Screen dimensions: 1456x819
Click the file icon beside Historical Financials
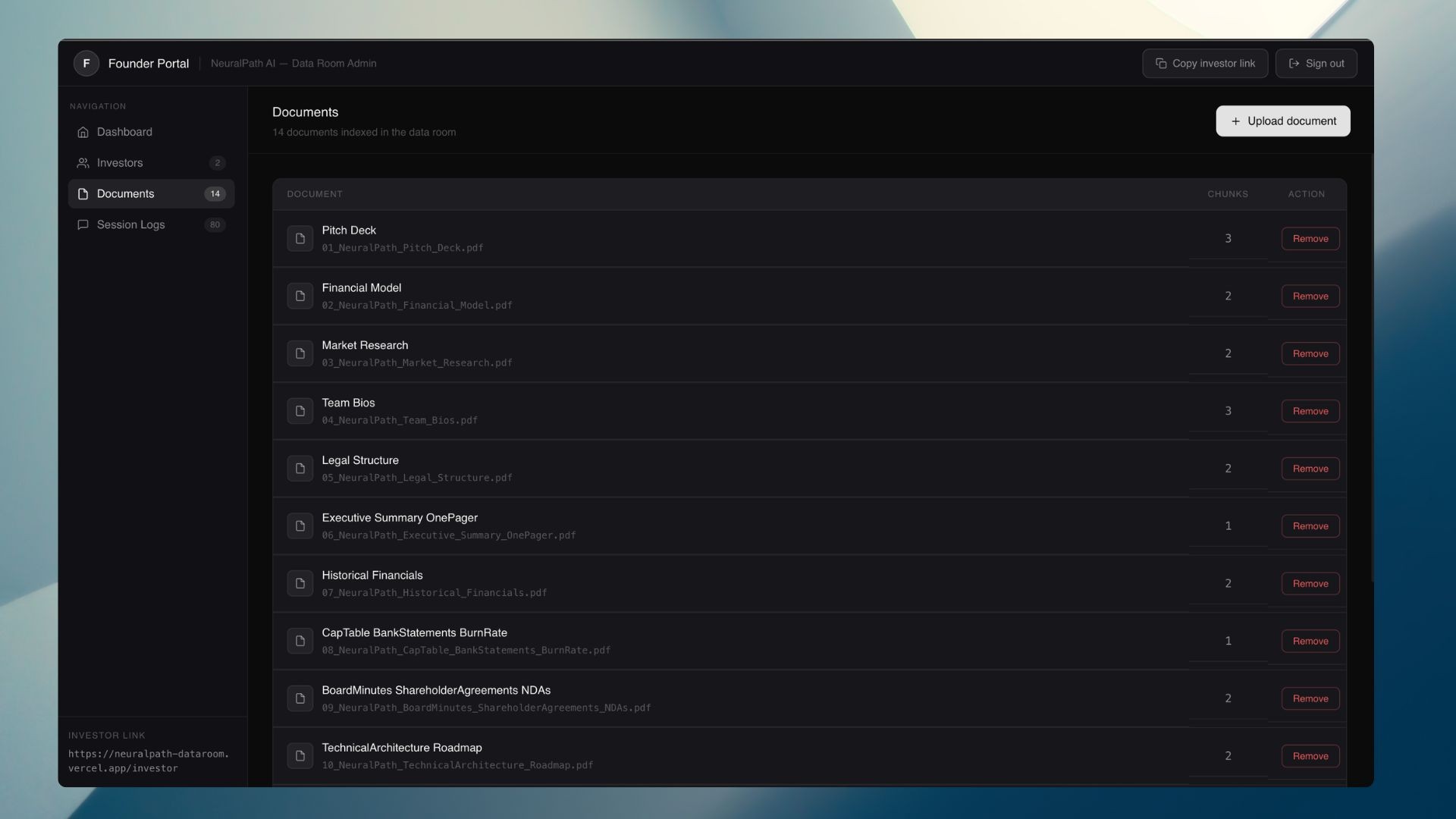click(300, 584)
